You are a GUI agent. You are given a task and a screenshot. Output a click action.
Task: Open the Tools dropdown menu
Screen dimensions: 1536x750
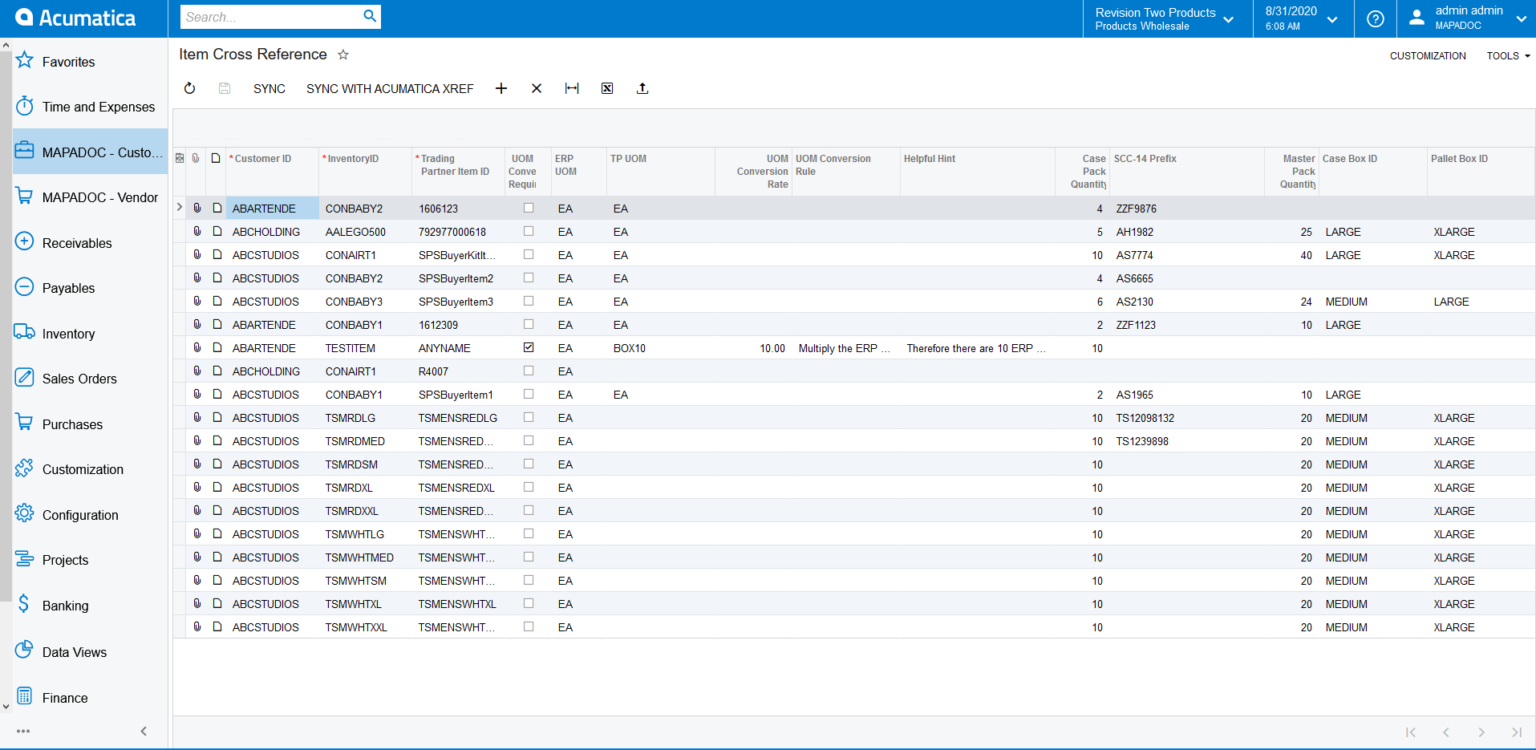click(x=1508, y=56)
